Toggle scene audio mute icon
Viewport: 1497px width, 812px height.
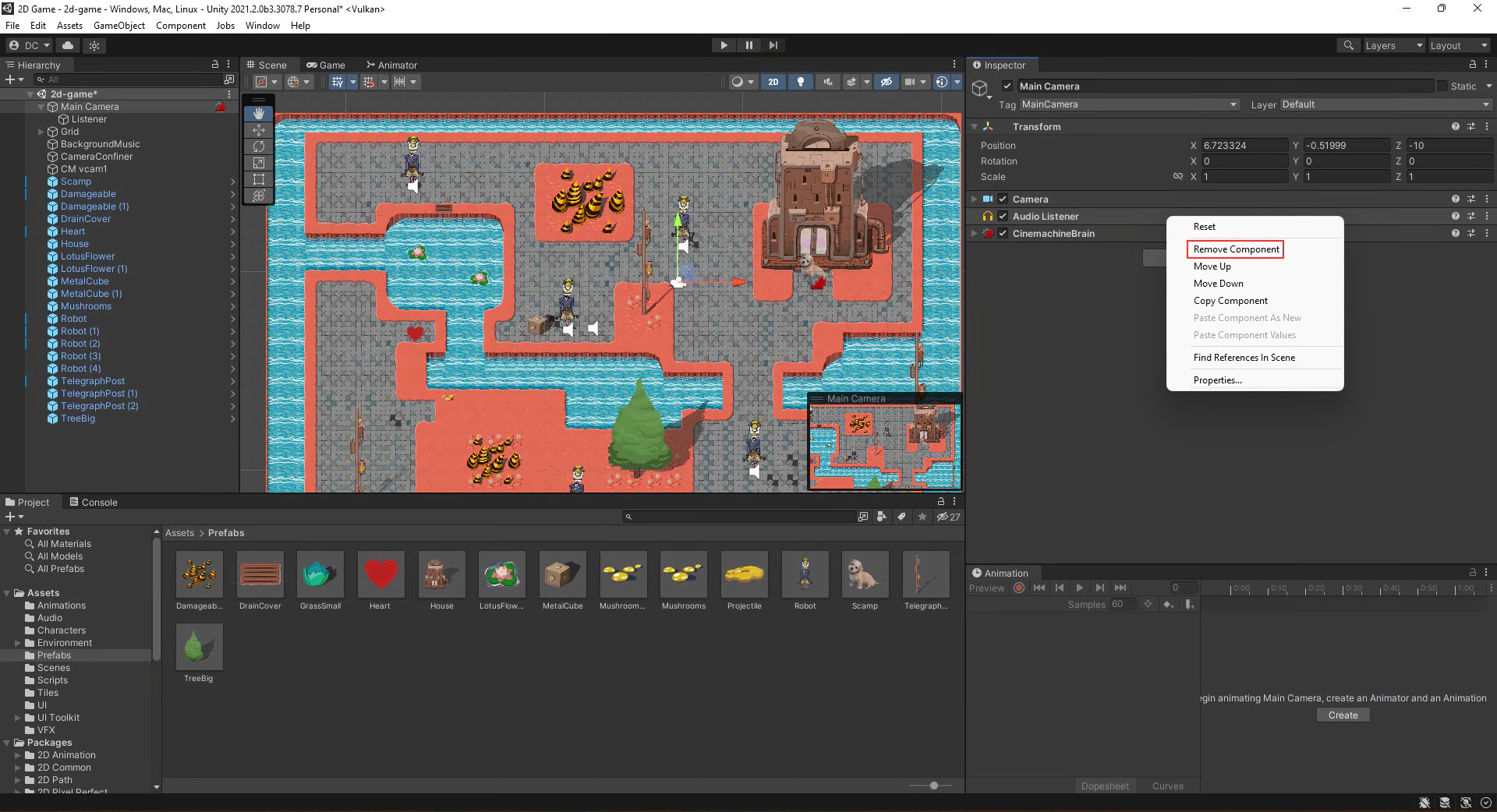(x=827, y=82)
